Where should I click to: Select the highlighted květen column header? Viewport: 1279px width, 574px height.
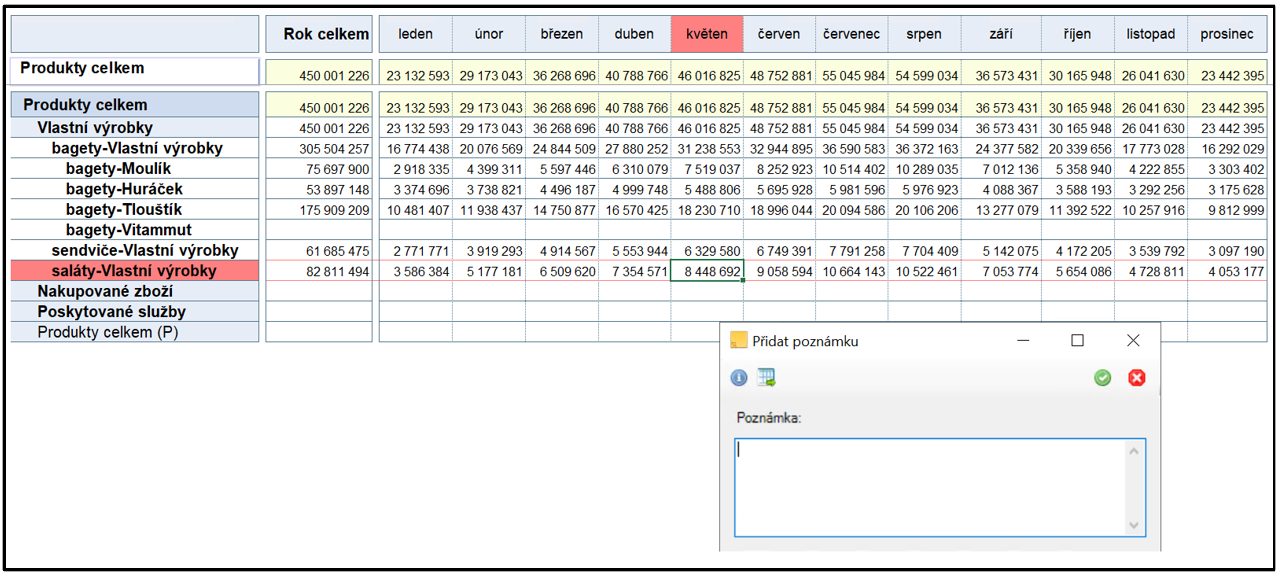pyautogui.click(x=707, y=34)
